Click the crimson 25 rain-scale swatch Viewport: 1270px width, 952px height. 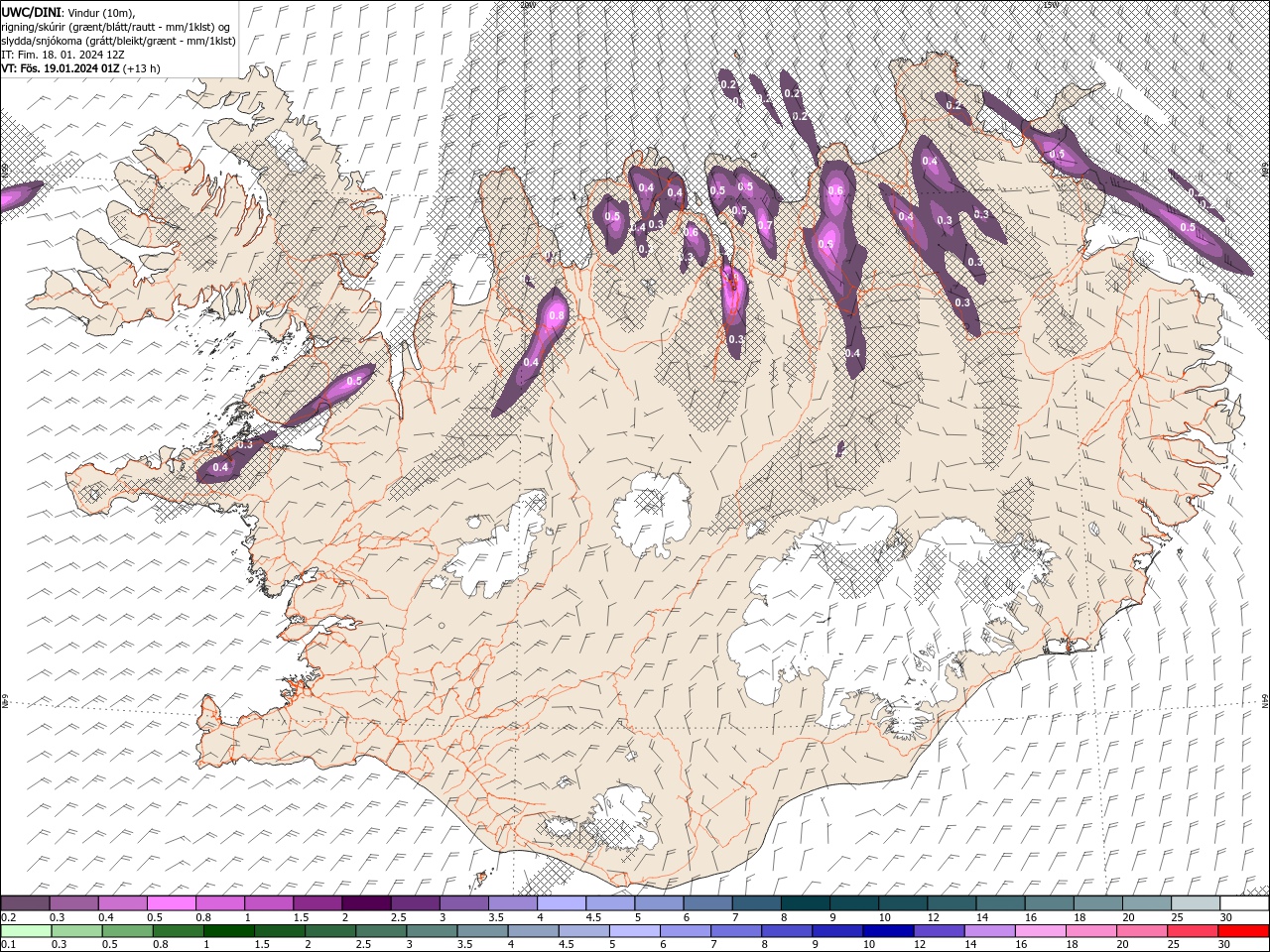click(x=1194, y=931)
